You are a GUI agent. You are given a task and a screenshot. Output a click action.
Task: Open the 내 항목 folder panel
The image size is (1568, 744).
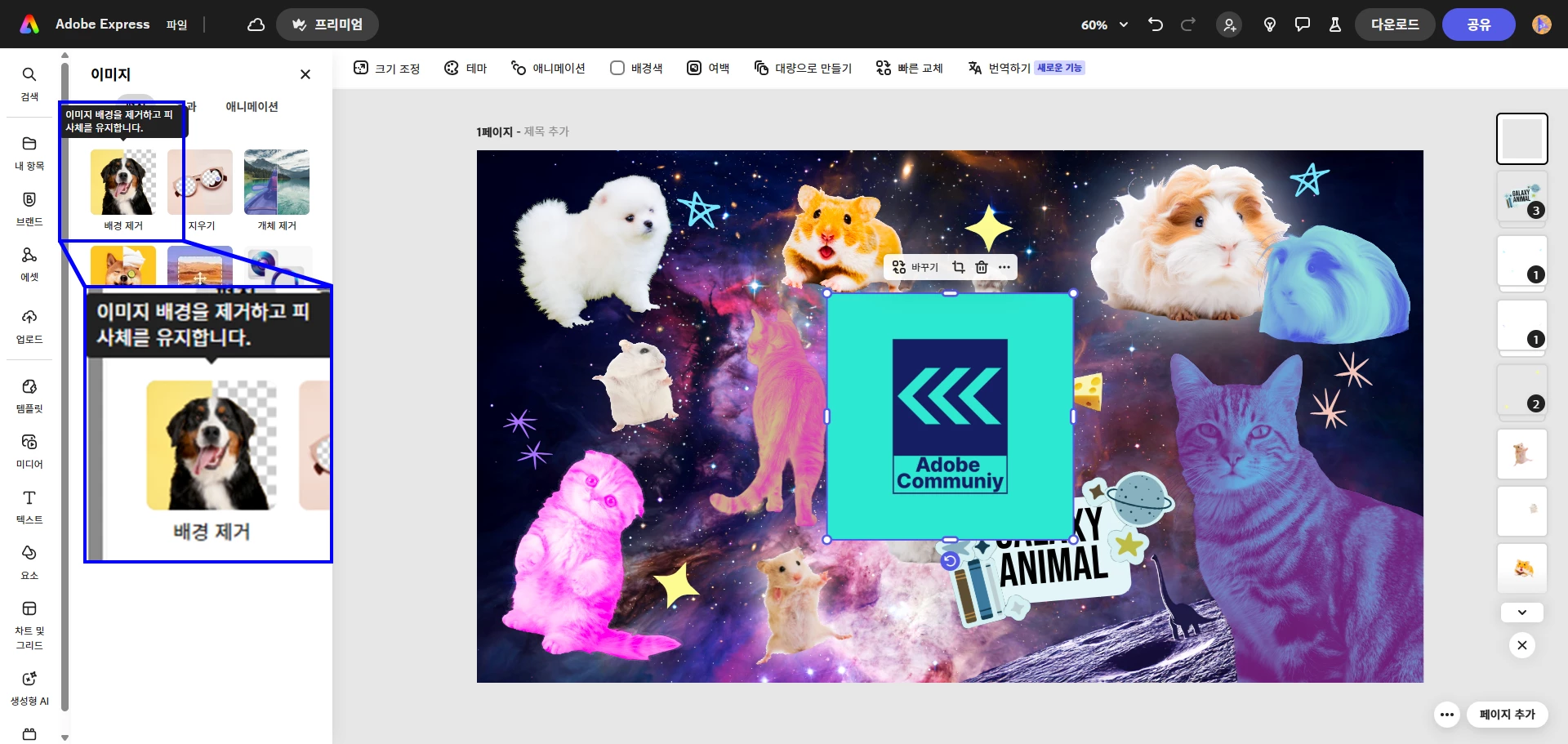(x=29, y=153)
